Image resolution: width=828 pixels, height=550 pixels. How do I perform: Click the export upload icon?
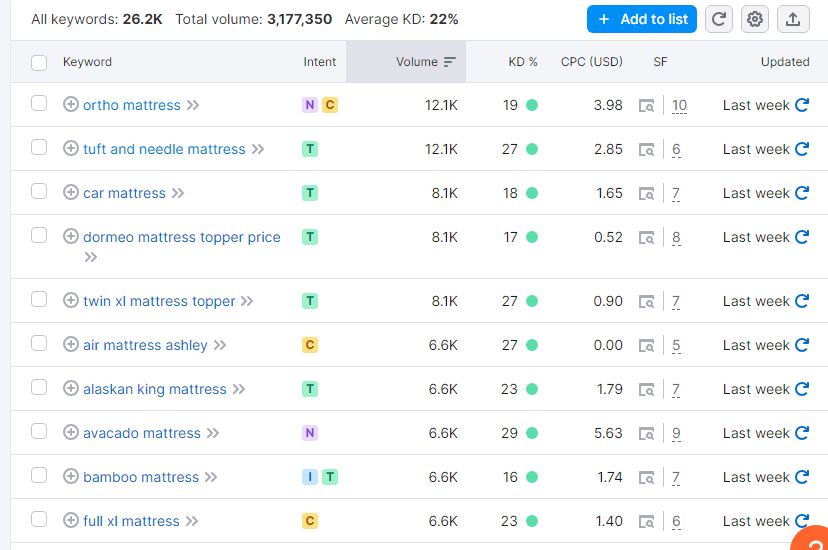pyautogui.click(x=793, y=20)
